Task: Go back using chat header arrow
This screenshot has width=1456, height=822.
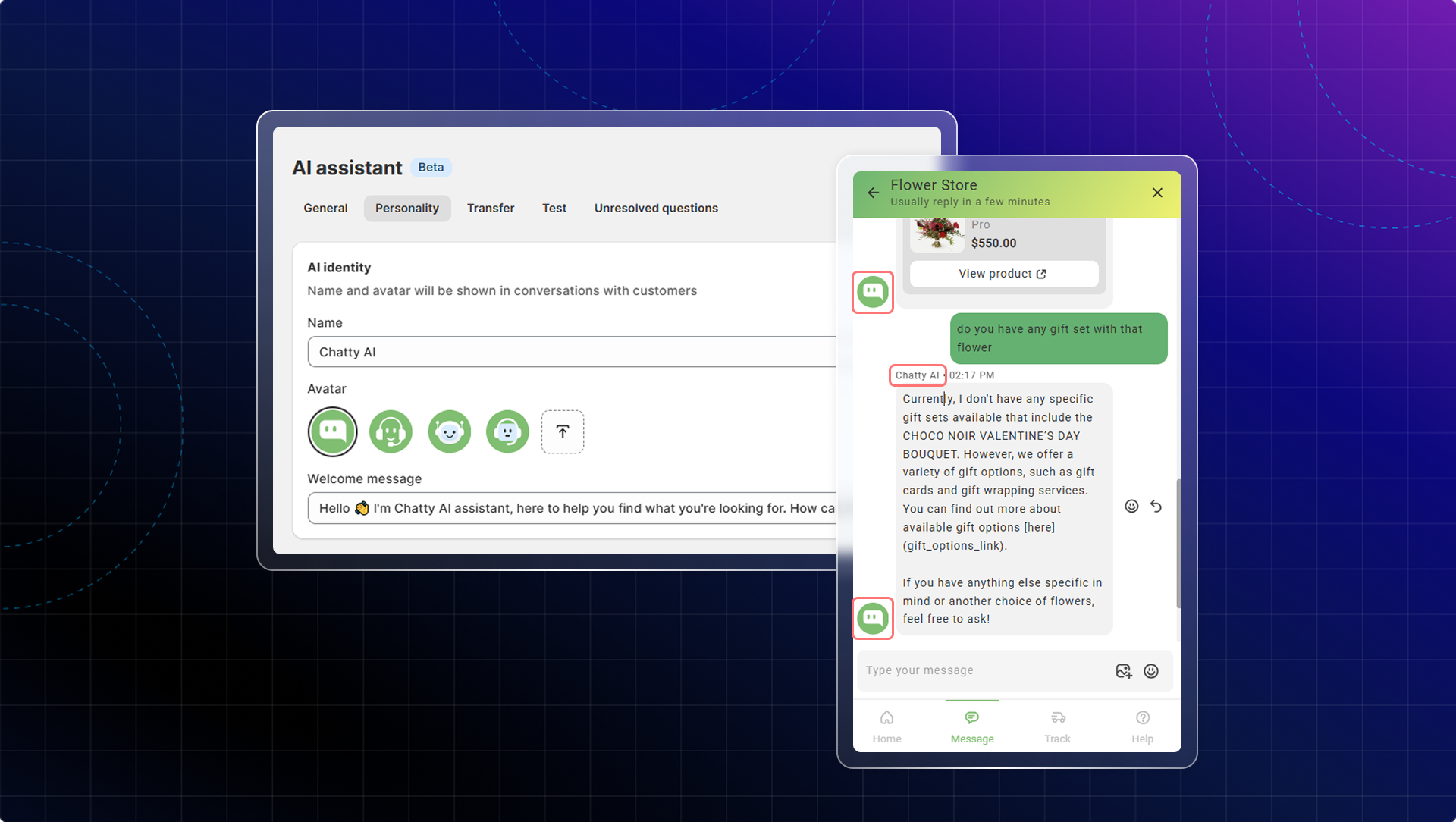Action: click(874, 193)
